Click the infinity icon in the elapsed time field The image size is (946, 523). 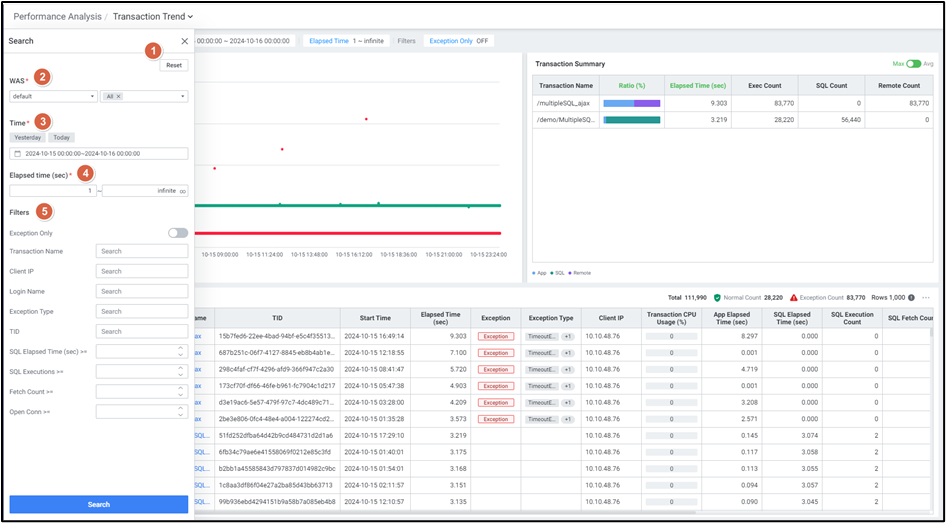tap(183, 190)
